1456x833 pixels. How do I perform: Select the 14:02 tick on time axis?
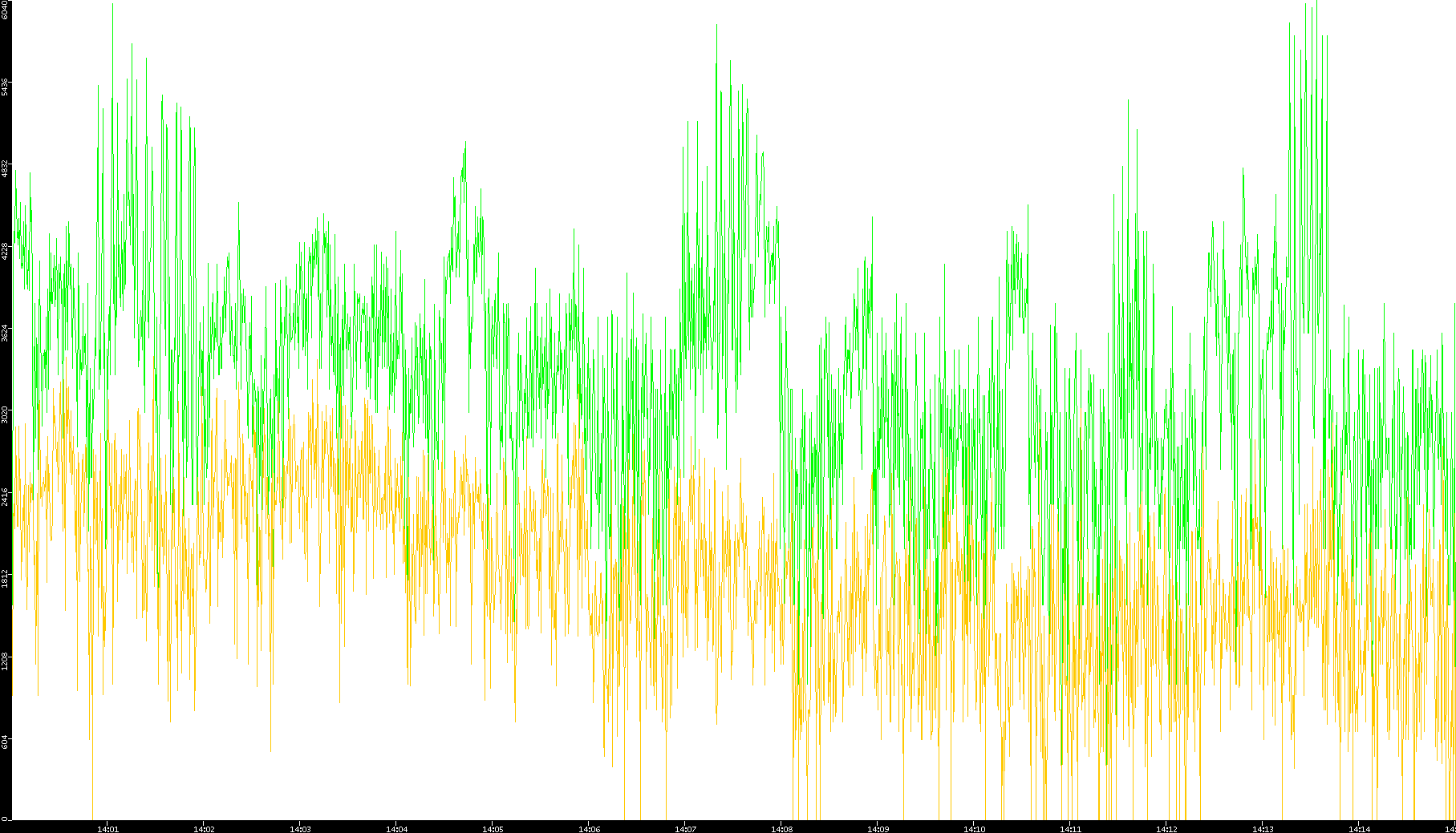(204, 828)
